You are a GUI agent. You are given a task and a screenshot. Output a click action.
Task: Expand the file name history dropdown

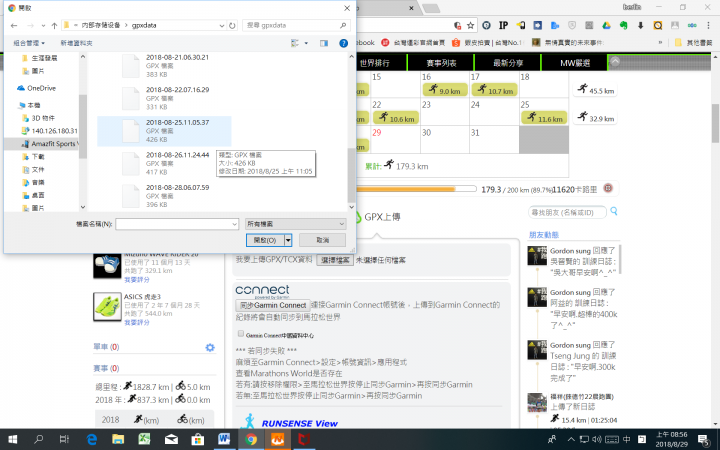coord(234,224)
